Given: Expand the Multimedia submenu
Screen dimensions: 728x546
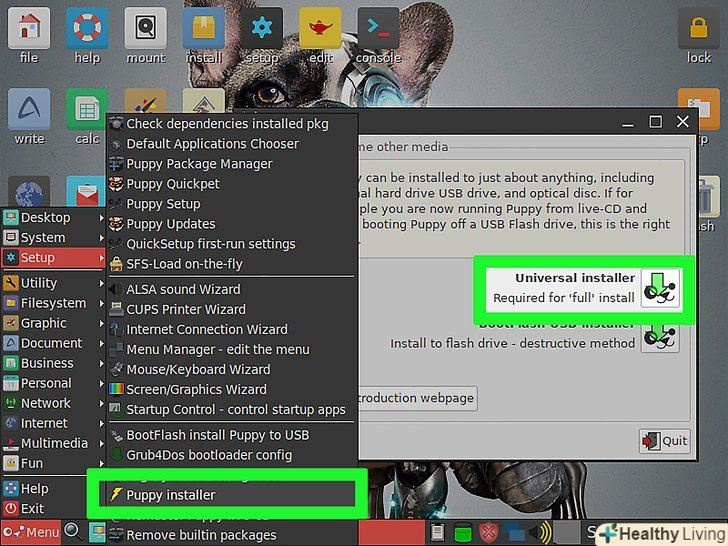Looking at the screenshot, I should pos(53,443).
